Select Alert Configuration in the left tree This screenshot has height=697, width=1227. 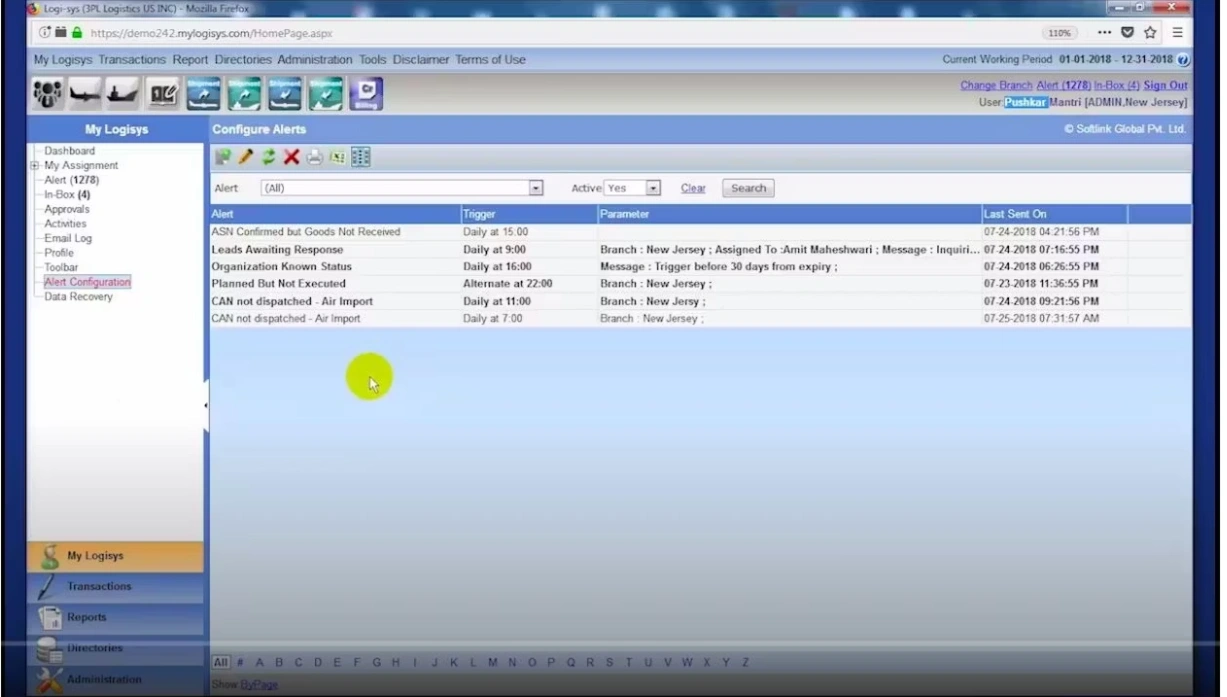[87, 282]
